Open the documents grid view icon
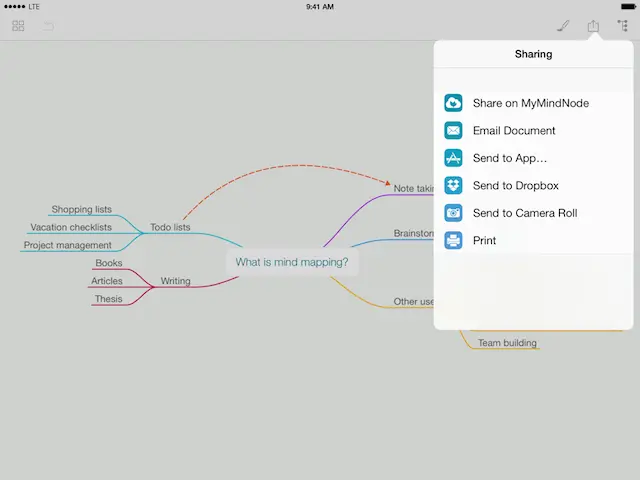Viewport: 640px width, 480px height. 18,26
